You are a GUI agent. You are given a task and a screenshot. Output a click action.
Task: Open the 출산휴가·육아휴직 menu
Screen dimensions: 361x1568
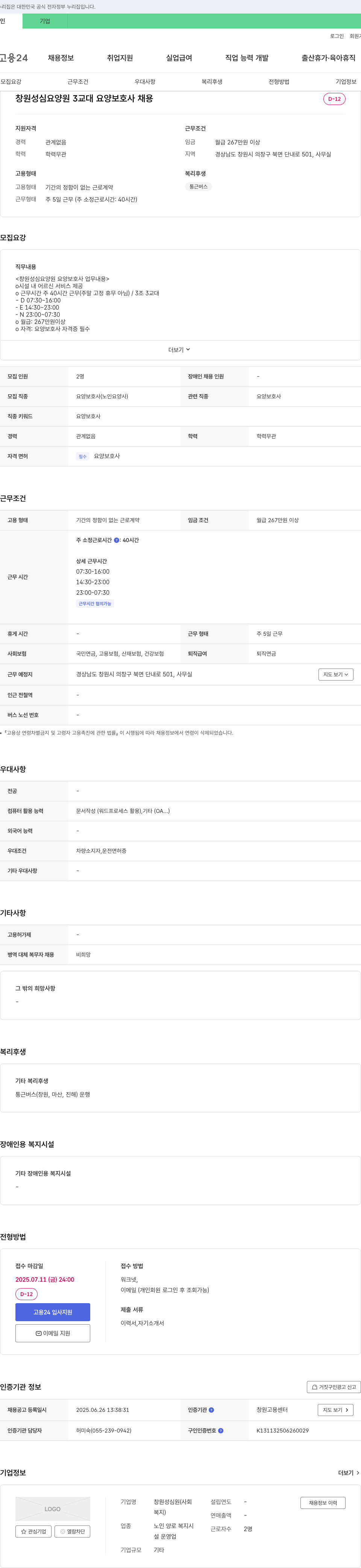328,58
